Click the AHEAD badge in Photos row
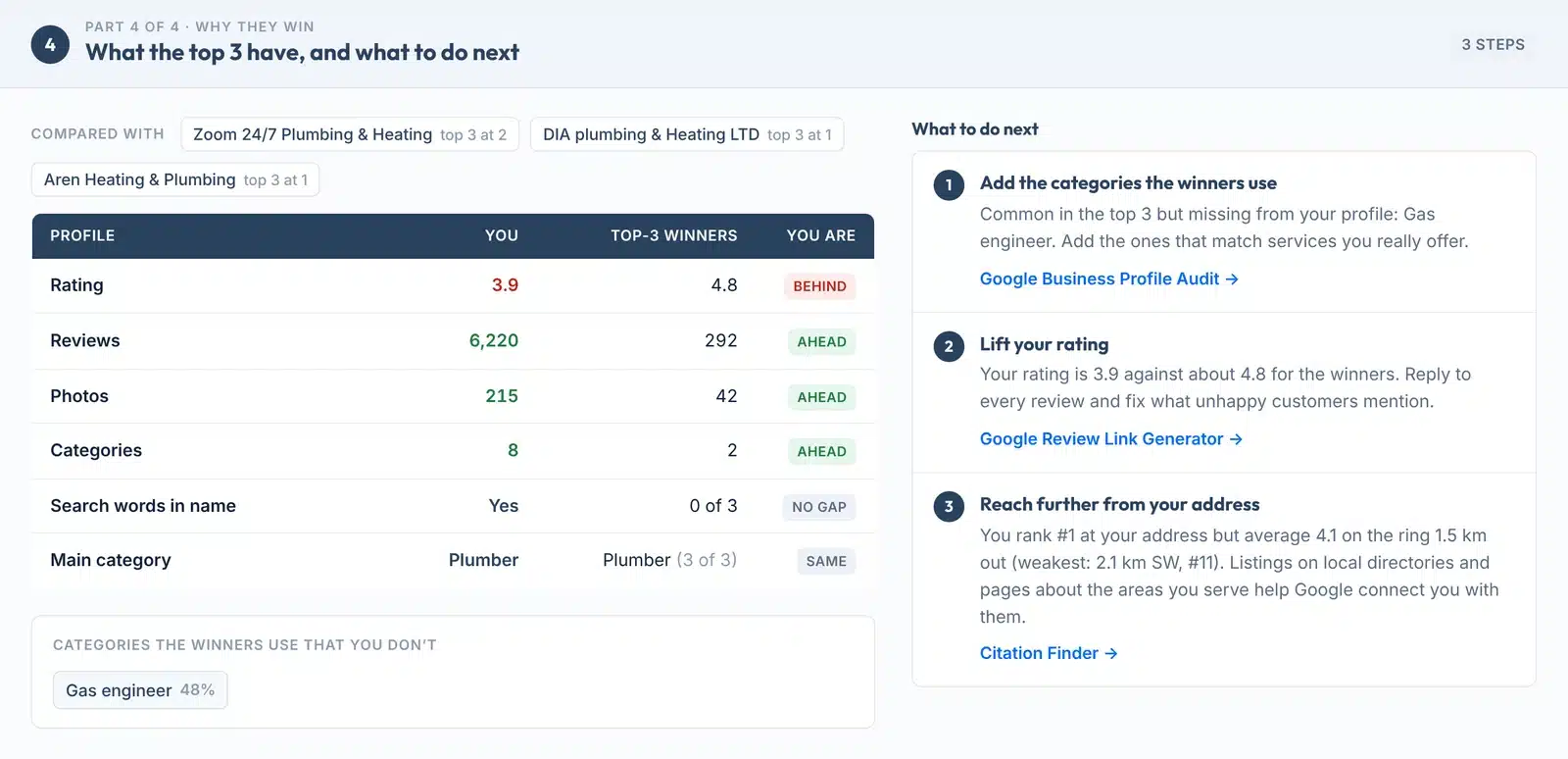 821,397
